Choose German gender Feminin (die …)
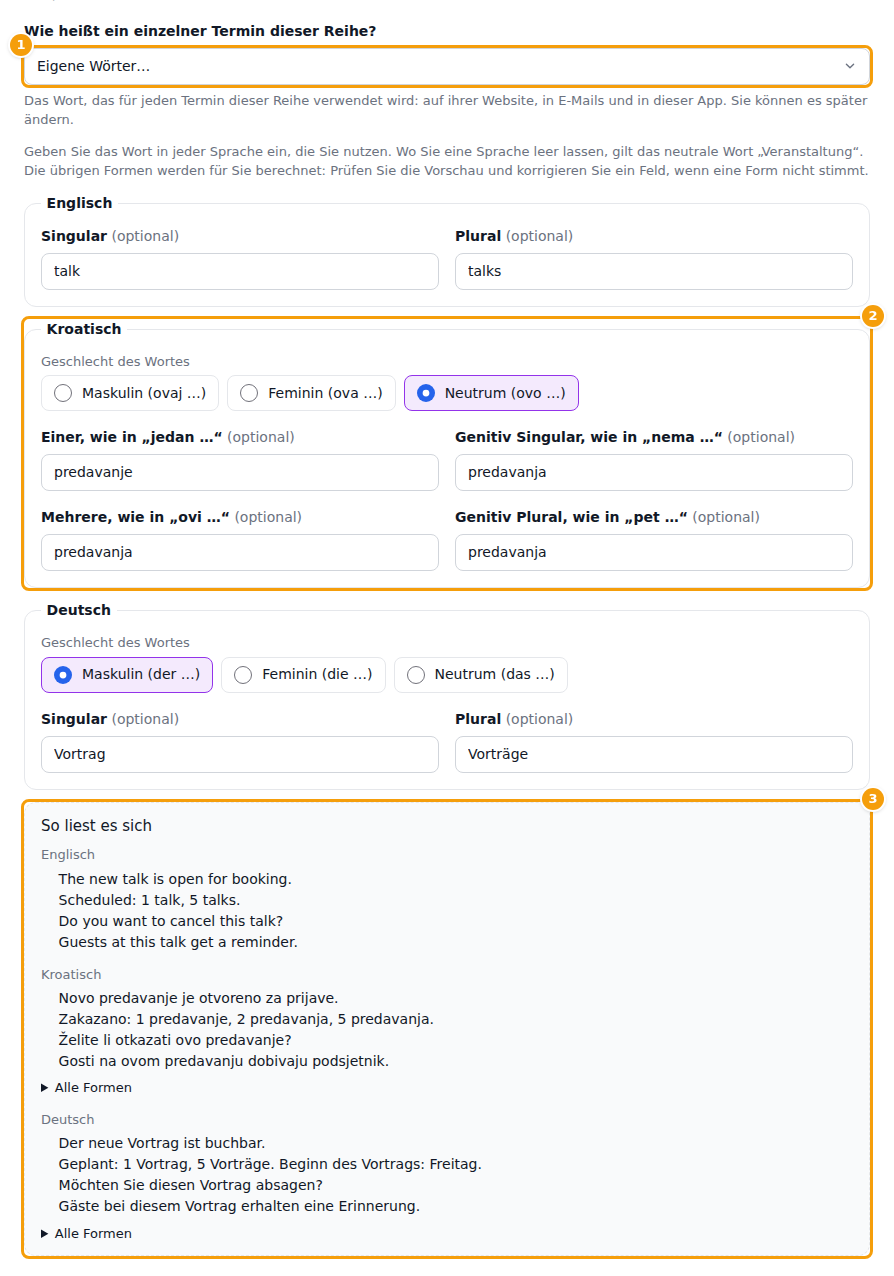Screen dimensions: 894x1276 click(x=303, y=675)
